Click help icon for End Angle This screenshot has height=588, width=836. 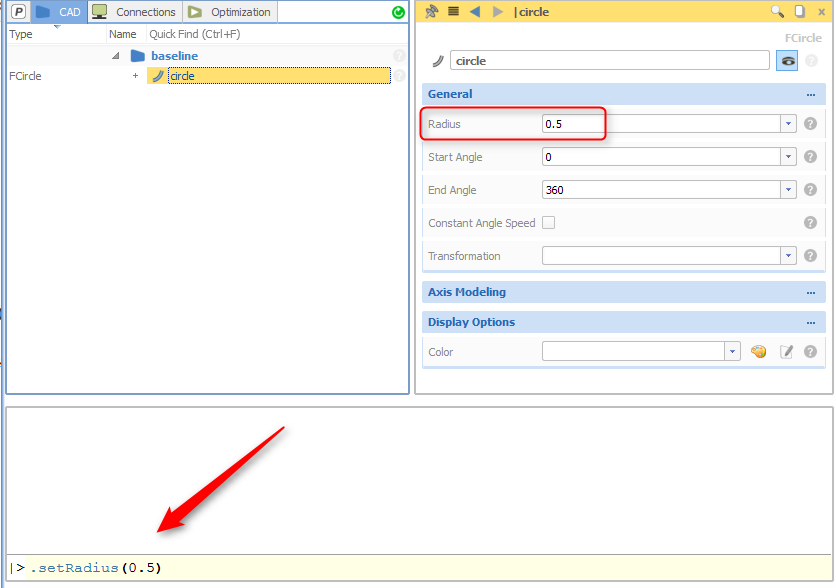click(x=810, y=190)
